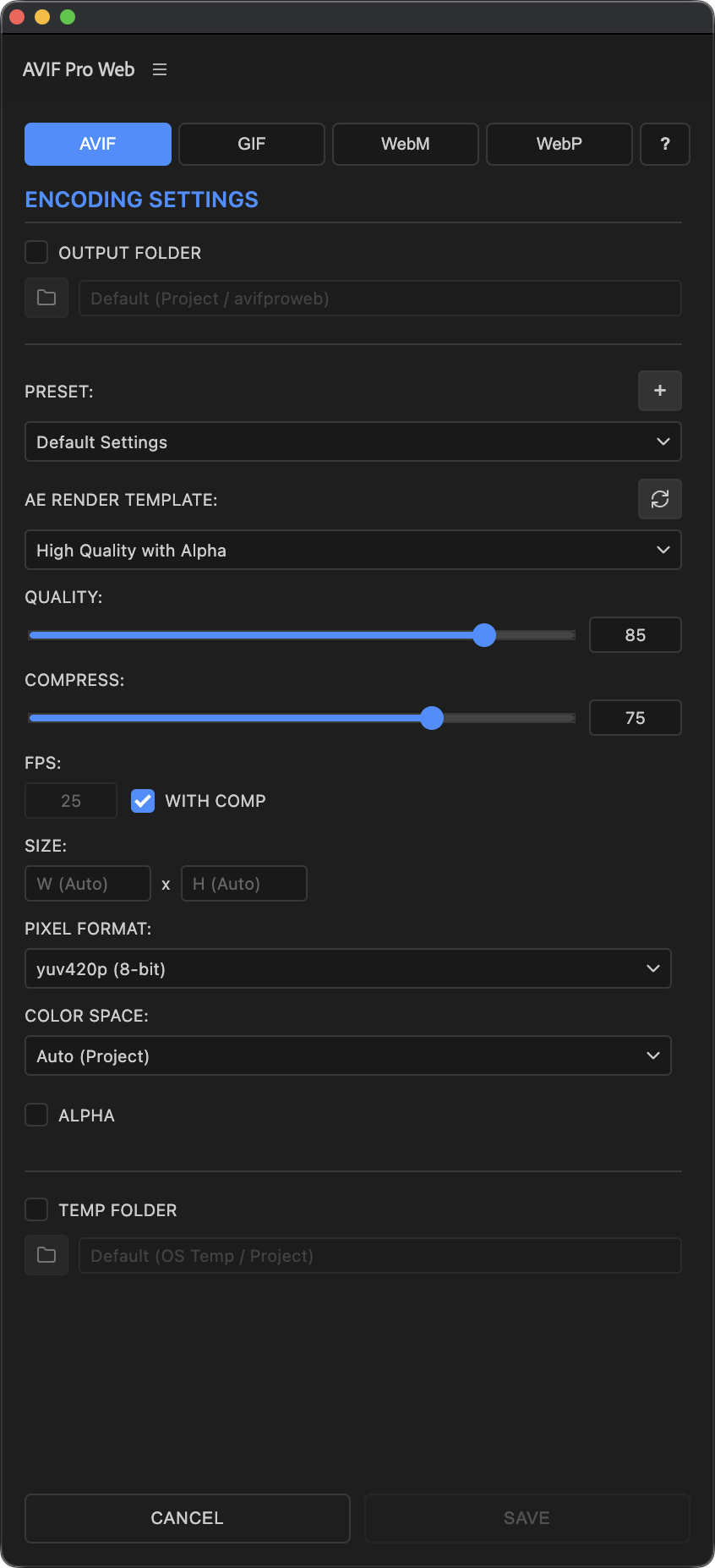The width and height of the screenshot is (715, 1568).
Task: Uncheck the WITH COMP checkbox
Action: coord(143,800)
